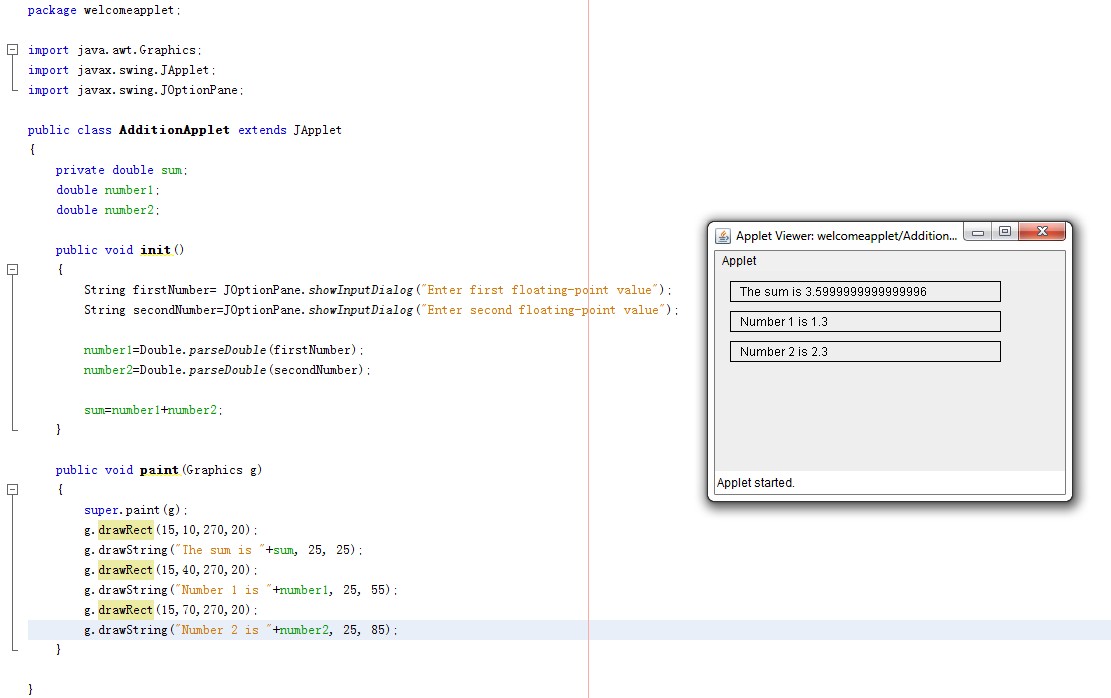Click the 'super.paint(g);' line

pos(135,510)
